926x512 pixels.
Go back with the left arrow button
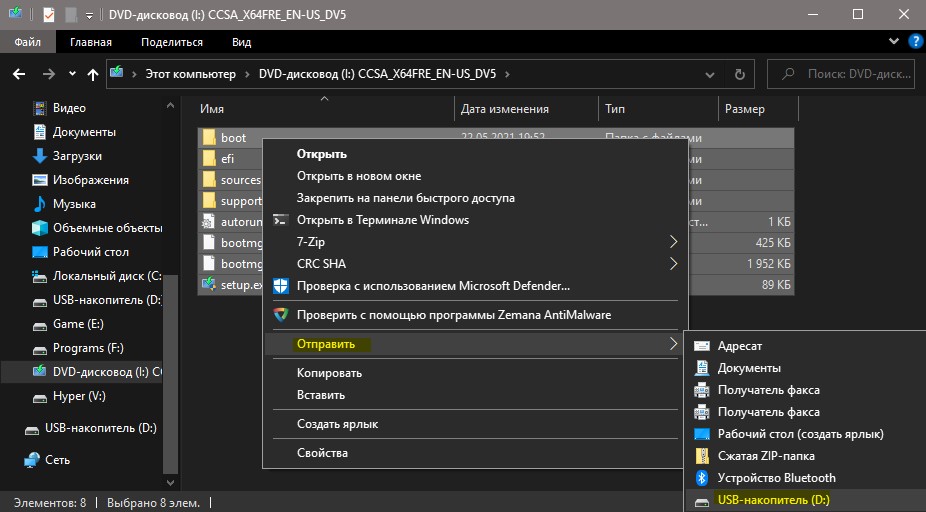19,74
